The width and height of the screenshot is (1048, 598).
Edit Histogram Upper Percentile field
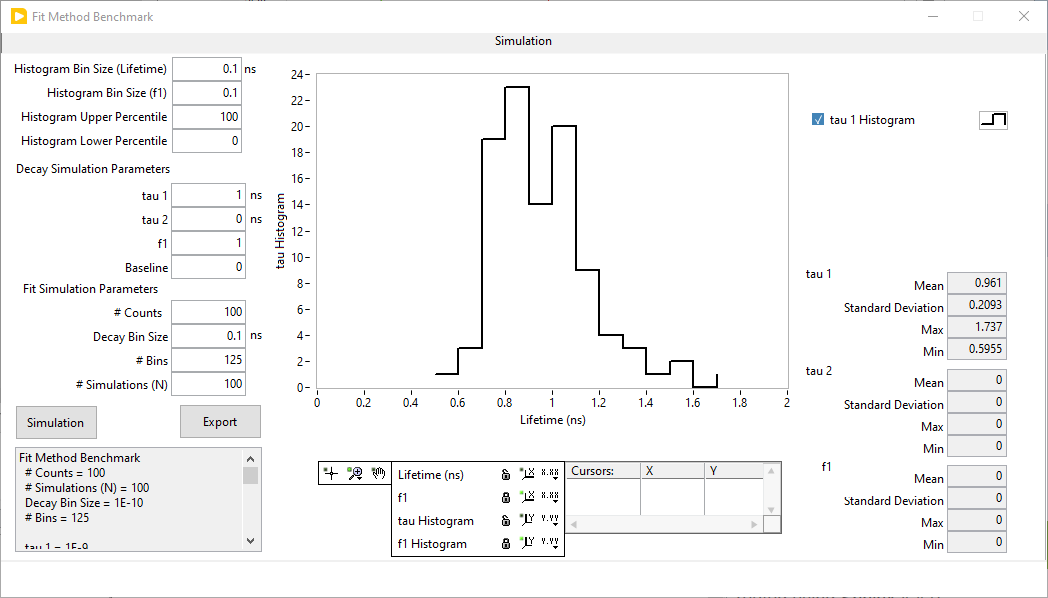(207, 117)
